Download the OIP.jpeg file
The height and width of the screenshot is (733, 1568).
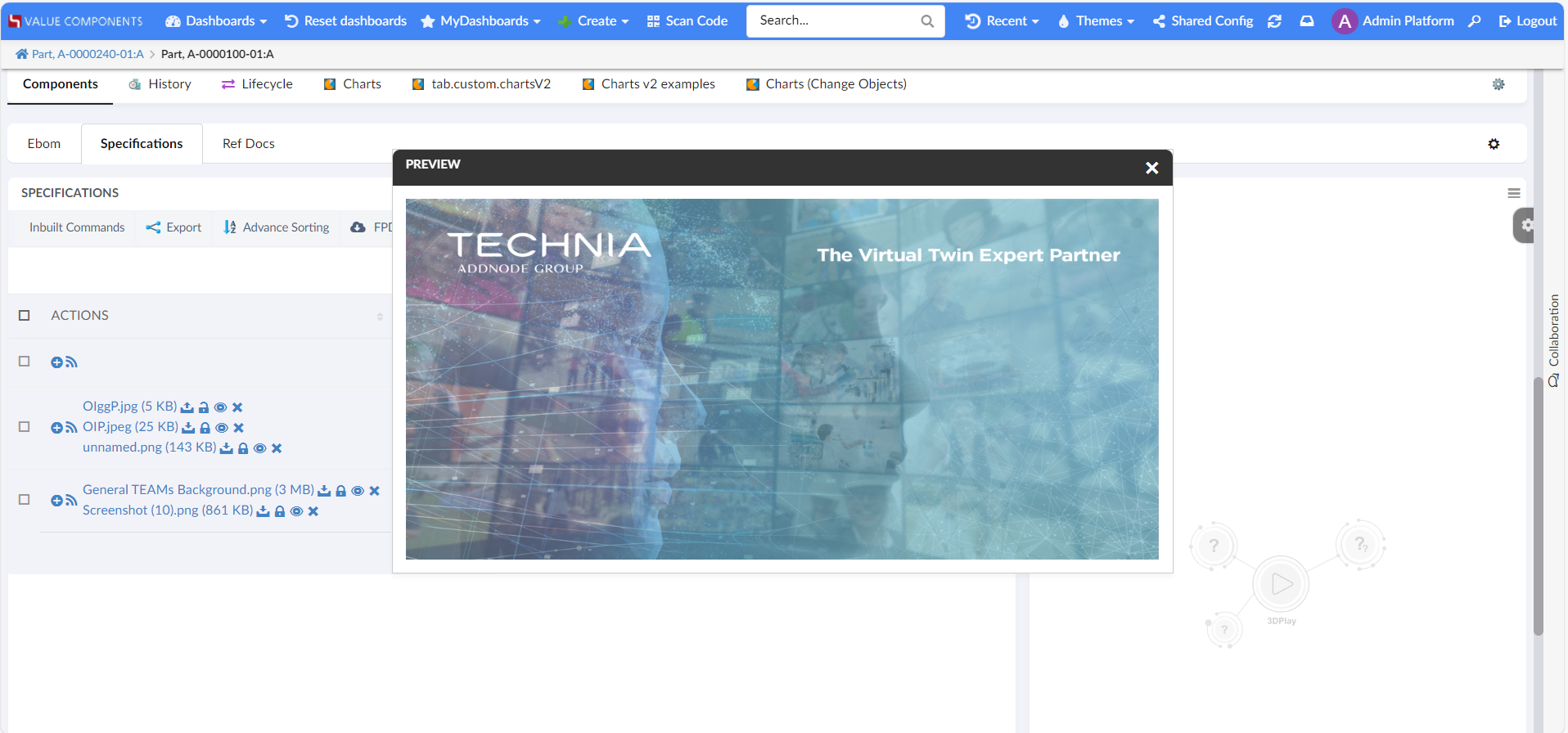[x=189, y=428]
